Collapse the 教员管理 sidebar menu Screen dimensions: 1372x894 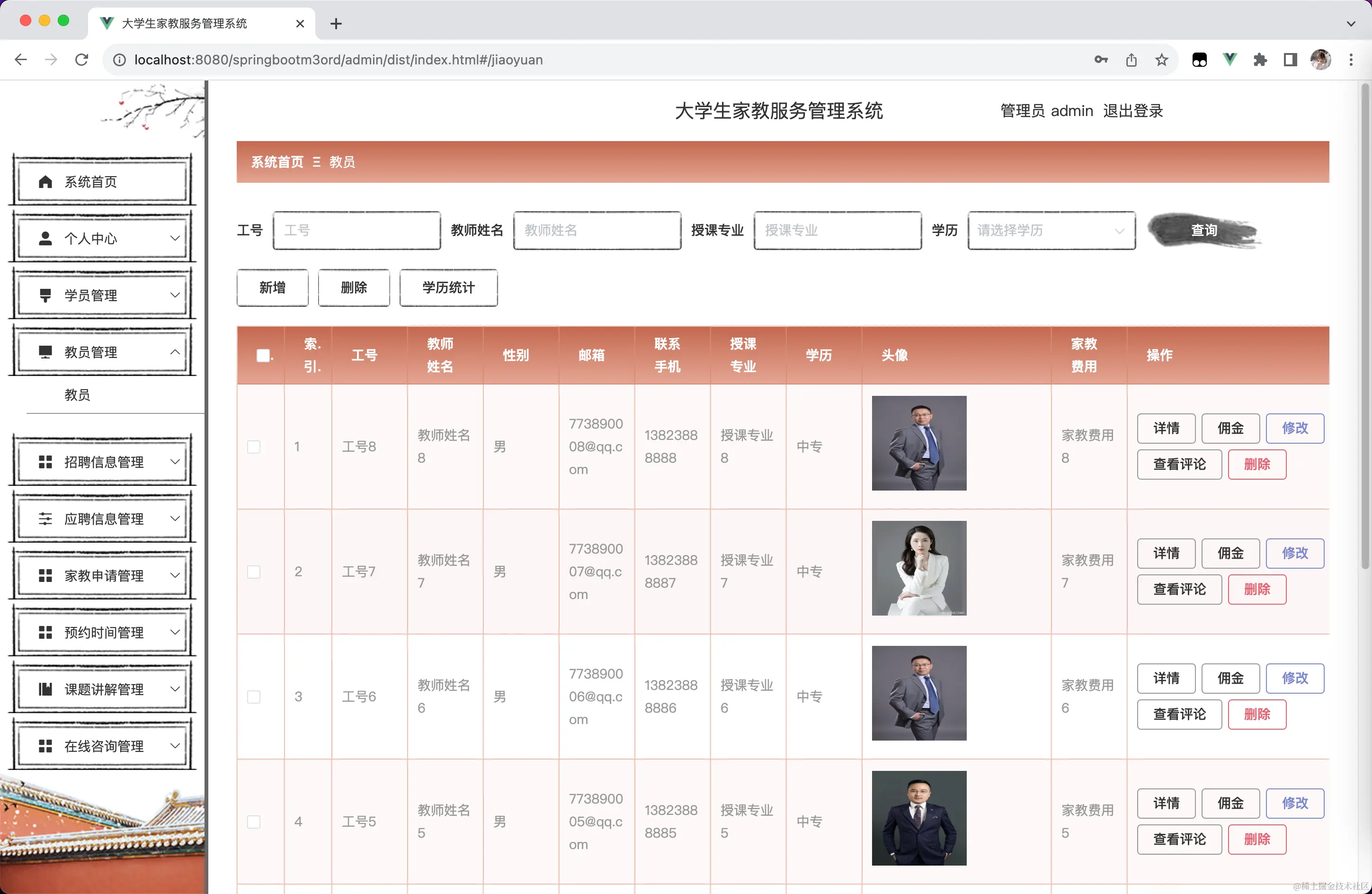click(102, 352)
